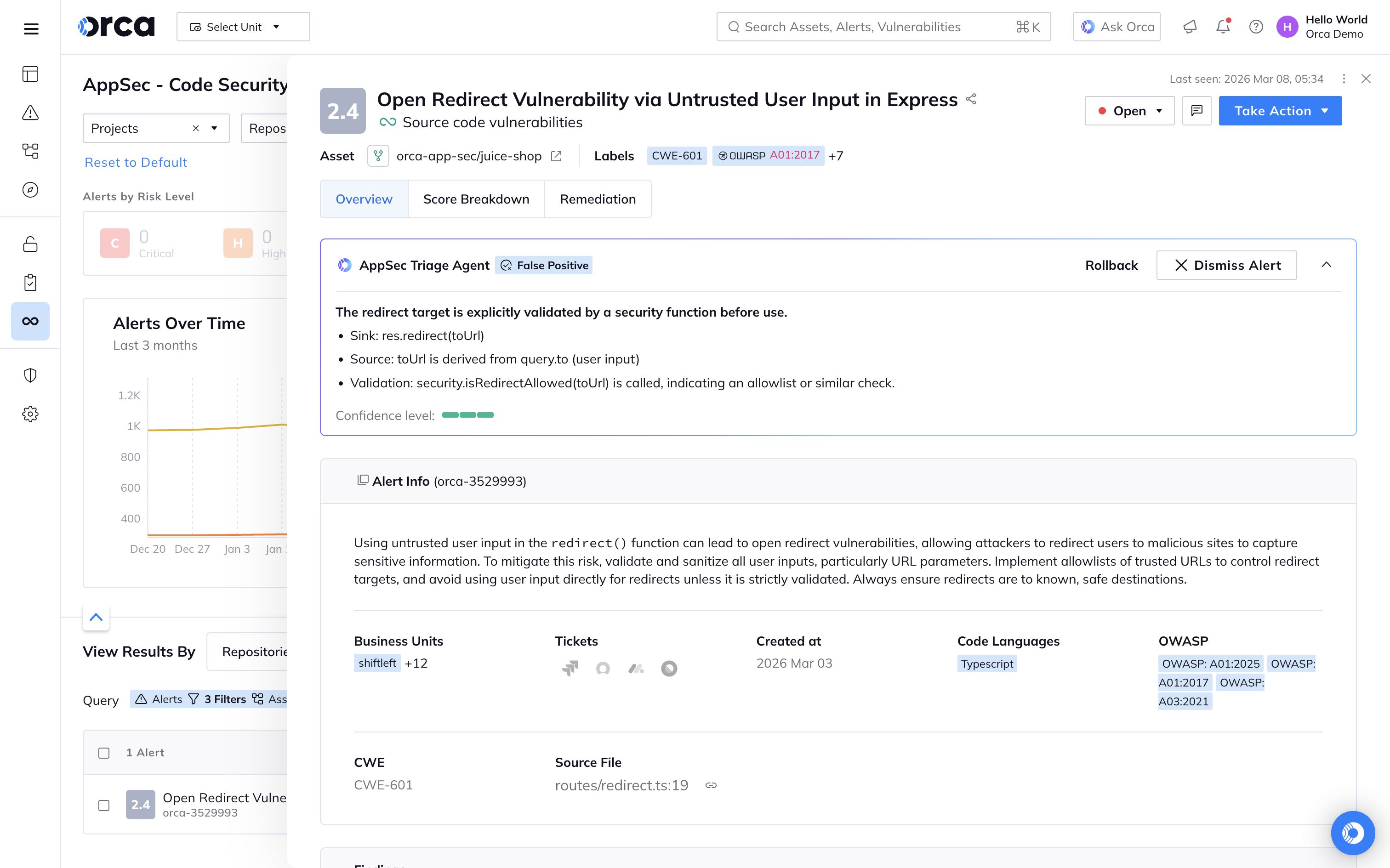This screenshot has width=1390, height=868.
Task: Click the share icon next to the vulnerability title
Action: coord(971,98)
